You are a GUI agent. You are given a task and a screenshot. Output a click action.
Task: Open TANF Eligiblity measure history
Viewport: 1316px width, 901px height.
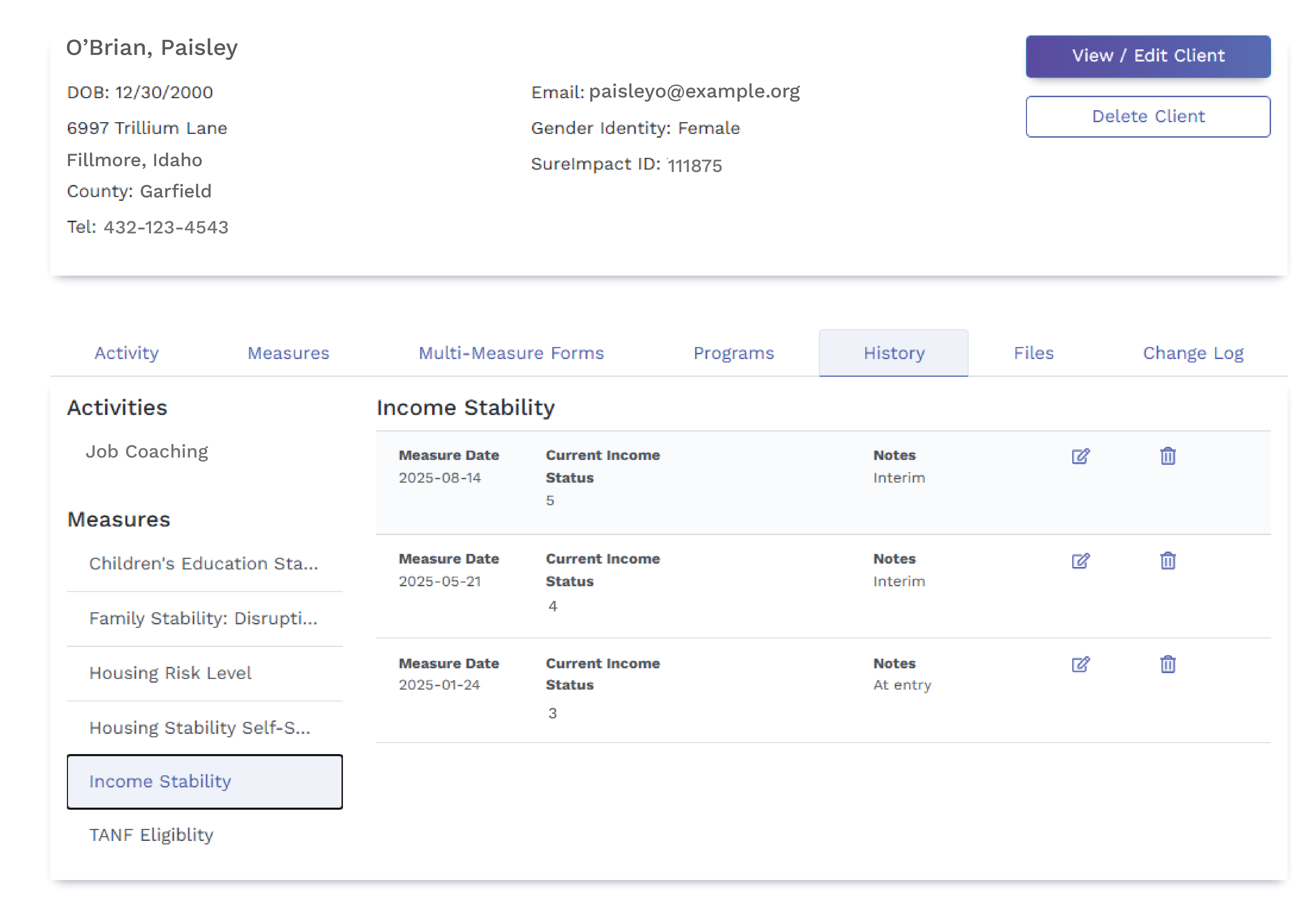click(151, 835)
